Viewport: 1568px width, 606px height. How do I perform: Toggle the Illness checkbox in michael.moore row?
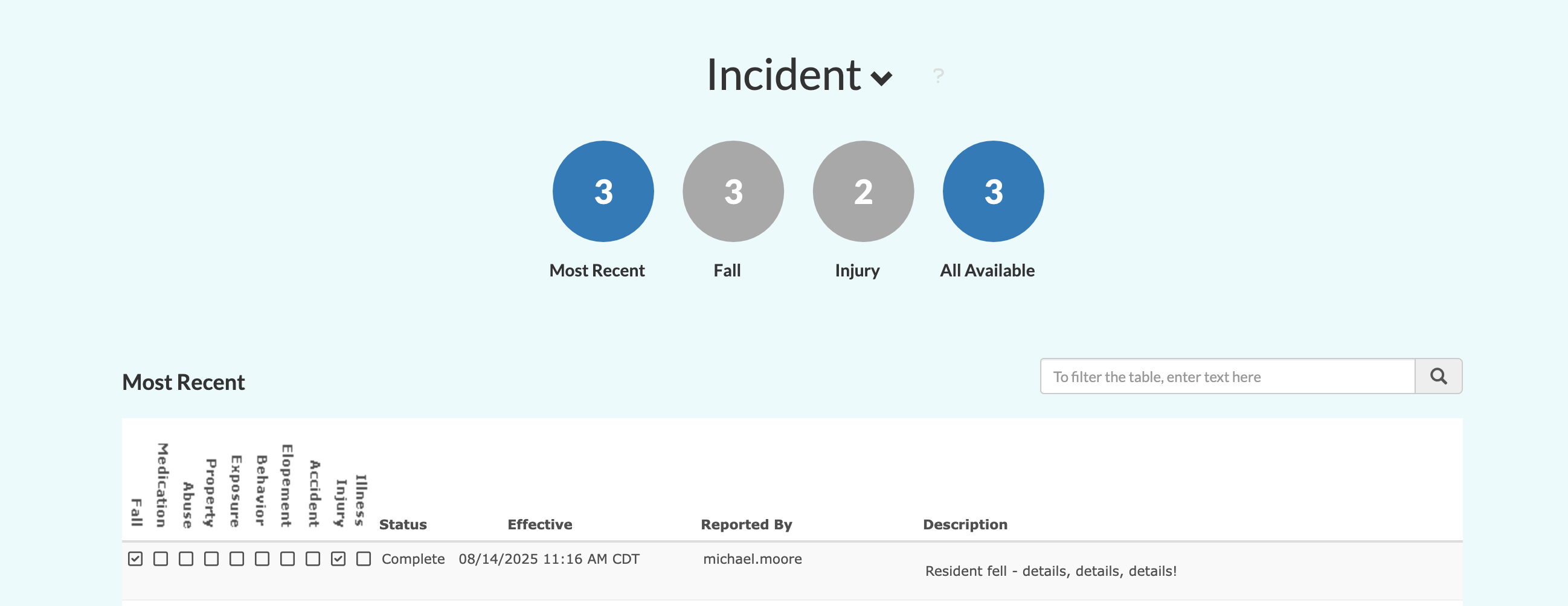pyautogui.click(x=364, y=558)
